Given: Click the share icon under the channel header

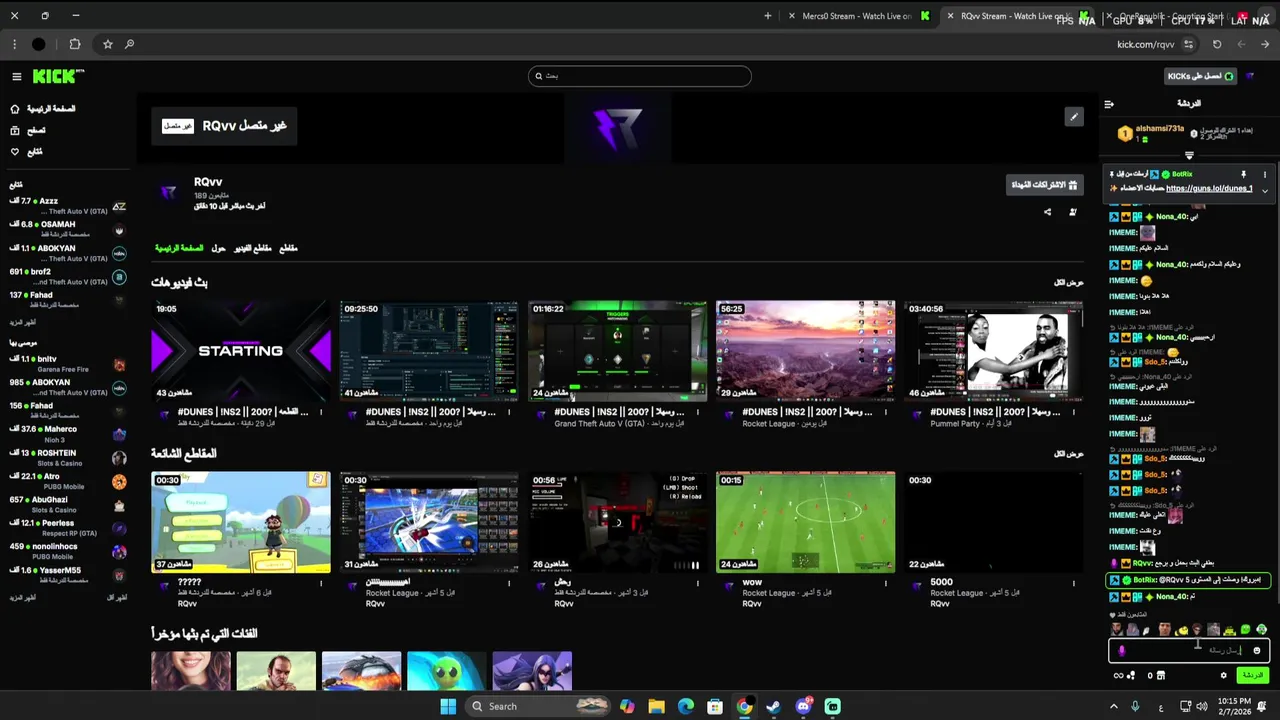Looking at the screenshot, I should point(1047,212).
